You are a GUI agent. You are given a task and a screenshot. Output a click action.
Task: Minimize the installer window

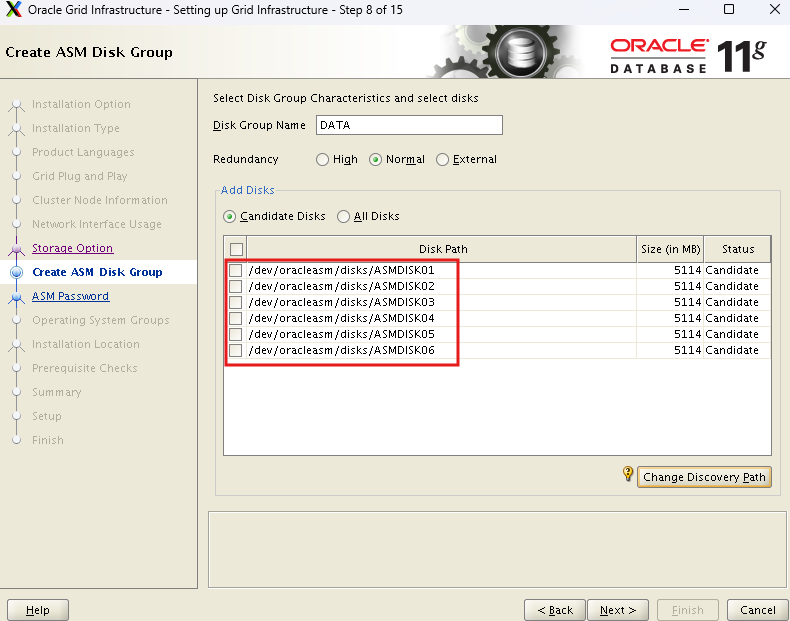coord(684,9)
